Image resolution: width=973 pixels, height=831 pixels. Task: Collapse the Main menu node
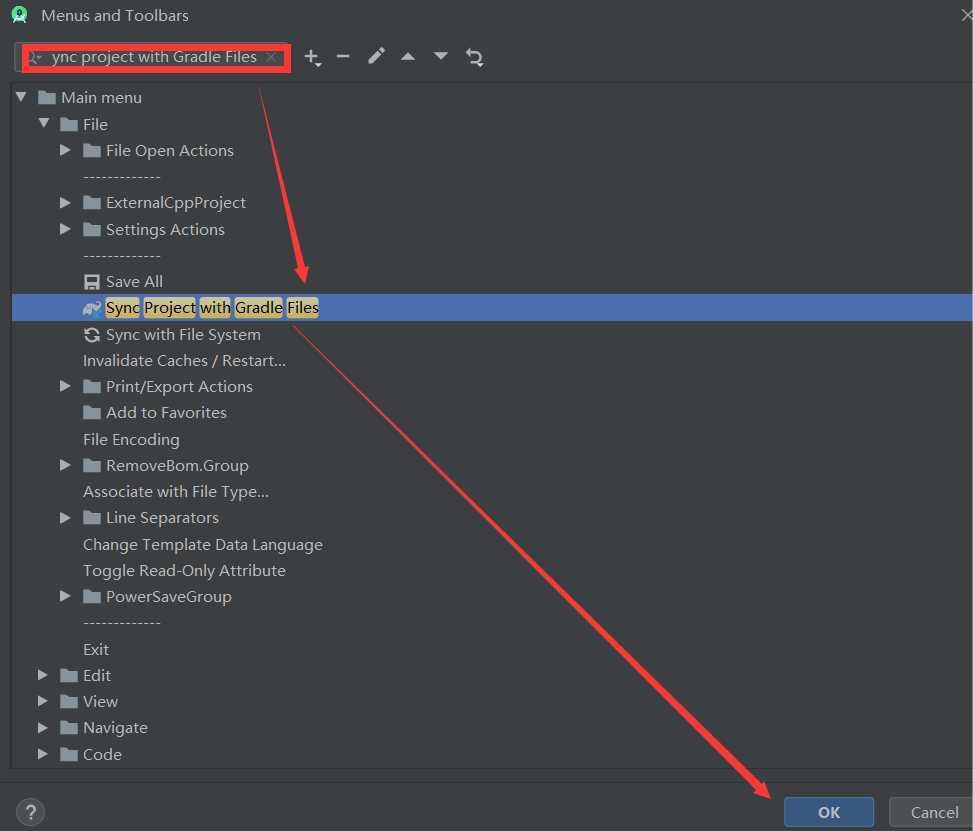click(21, 97)
